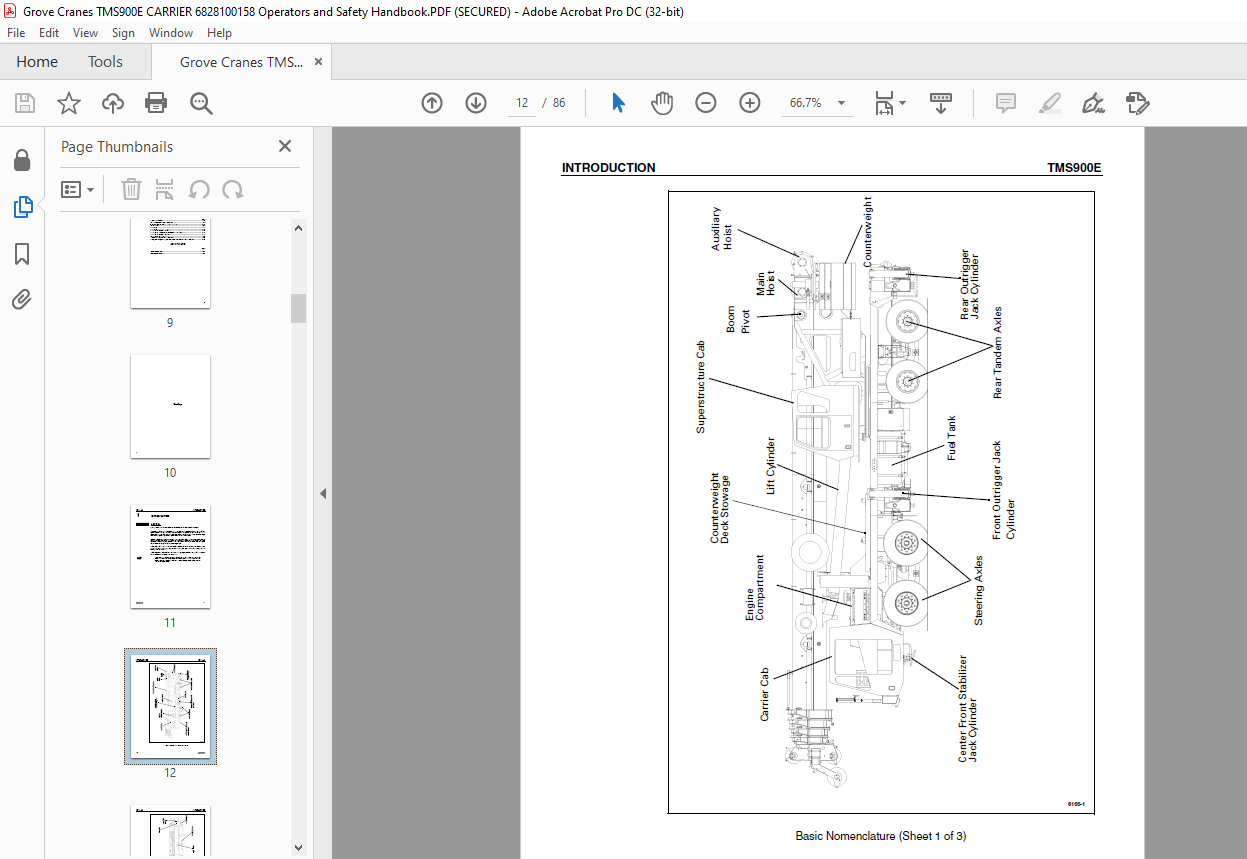
Task: Click the INTRODUCTION page header text
Action: [608, 168]
